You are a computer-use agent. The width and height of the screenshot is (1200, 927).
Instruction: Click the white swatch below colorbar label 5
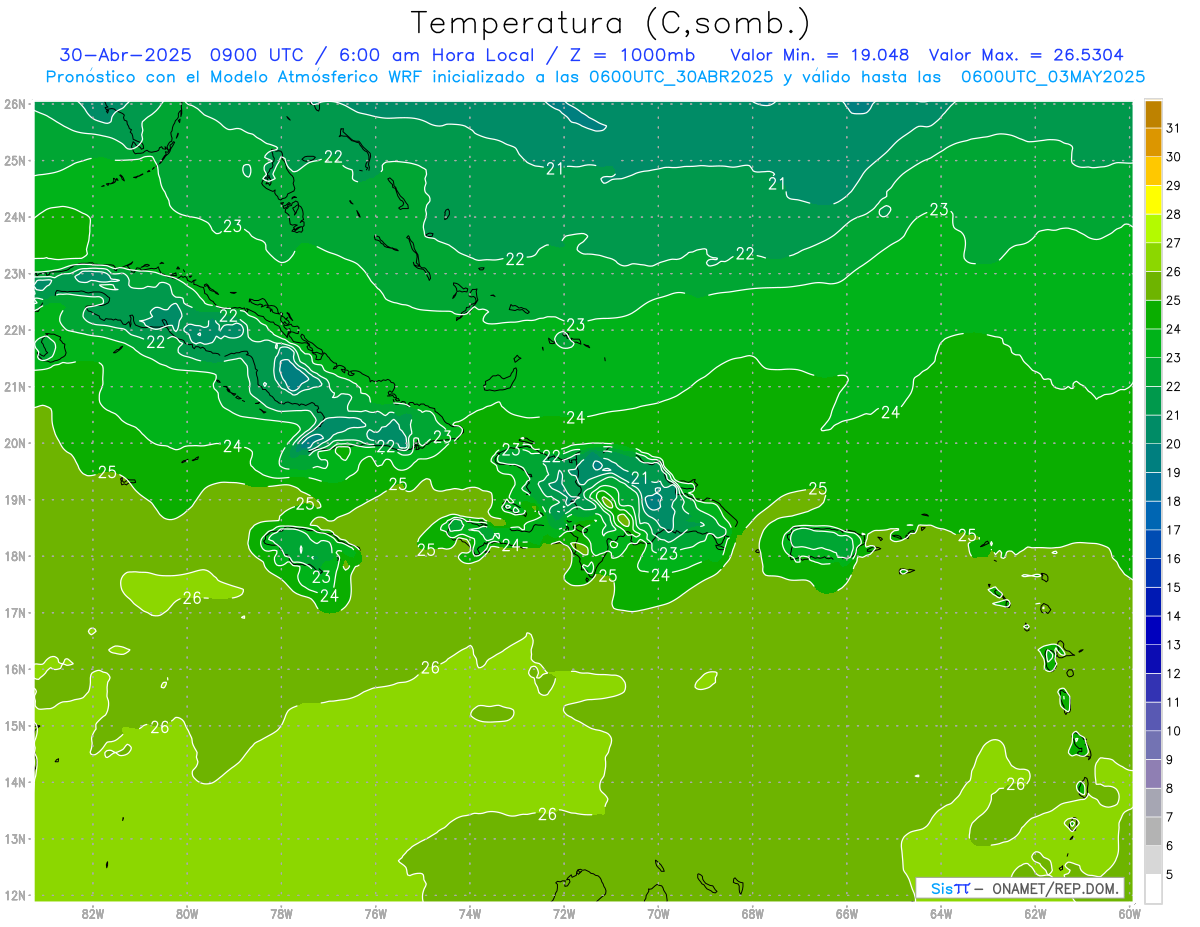1153,888
